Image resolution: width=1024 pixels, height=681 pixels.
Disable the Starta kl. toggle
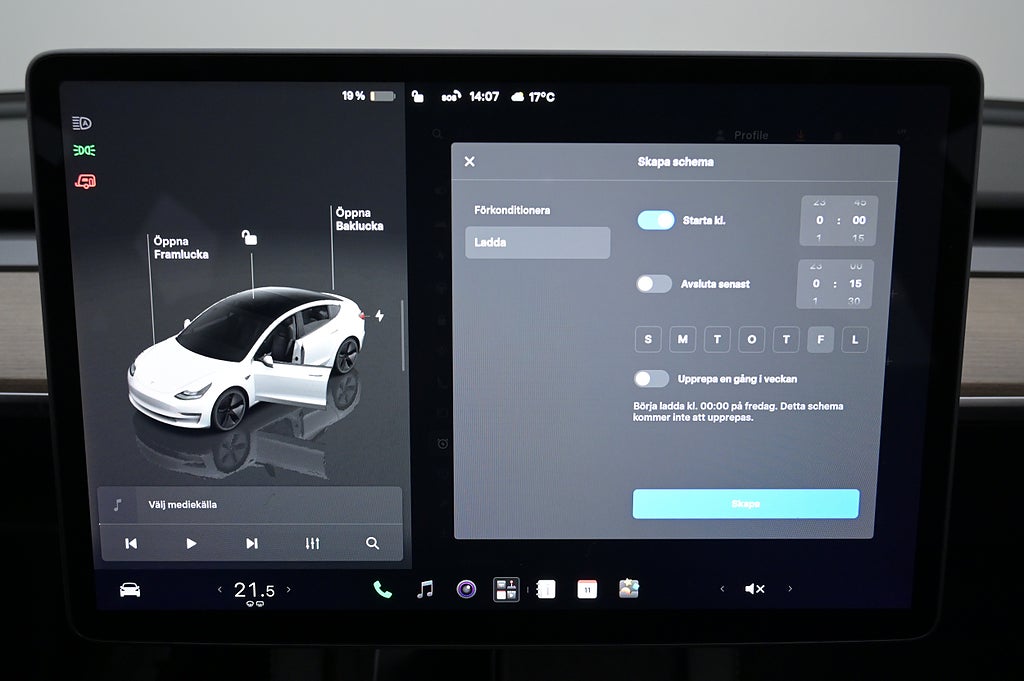(656, 220)
